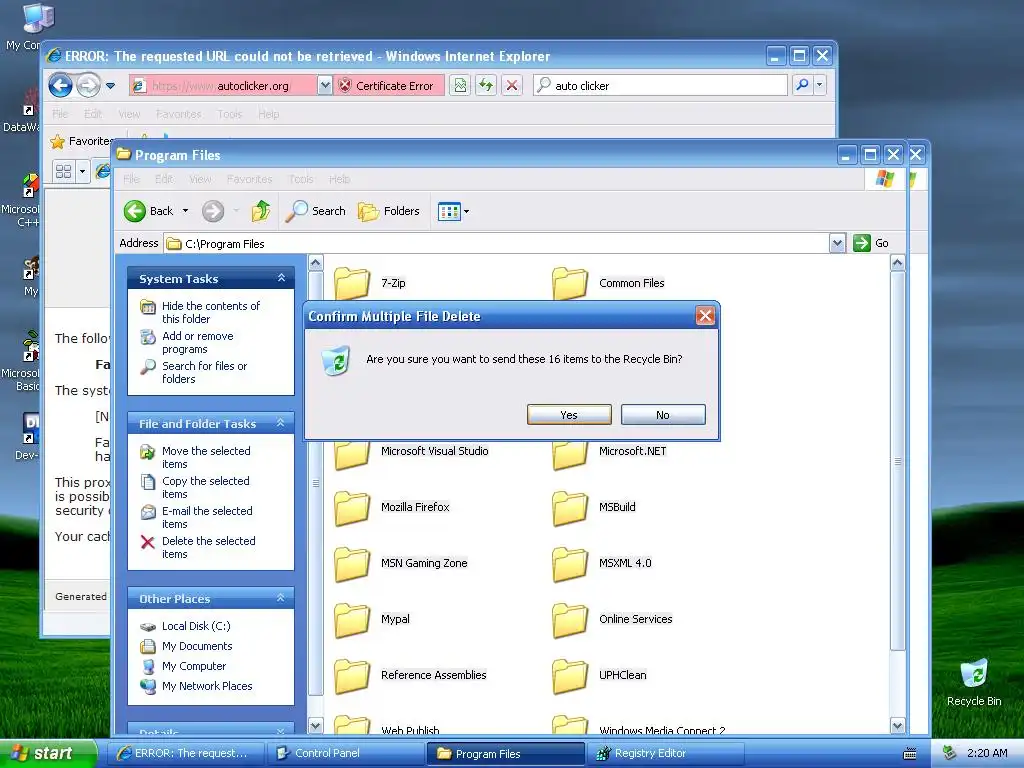Click the Back arrow in Program Files window
The height and width of the screenshot is (768, 1024).
(x=135, y=211)
